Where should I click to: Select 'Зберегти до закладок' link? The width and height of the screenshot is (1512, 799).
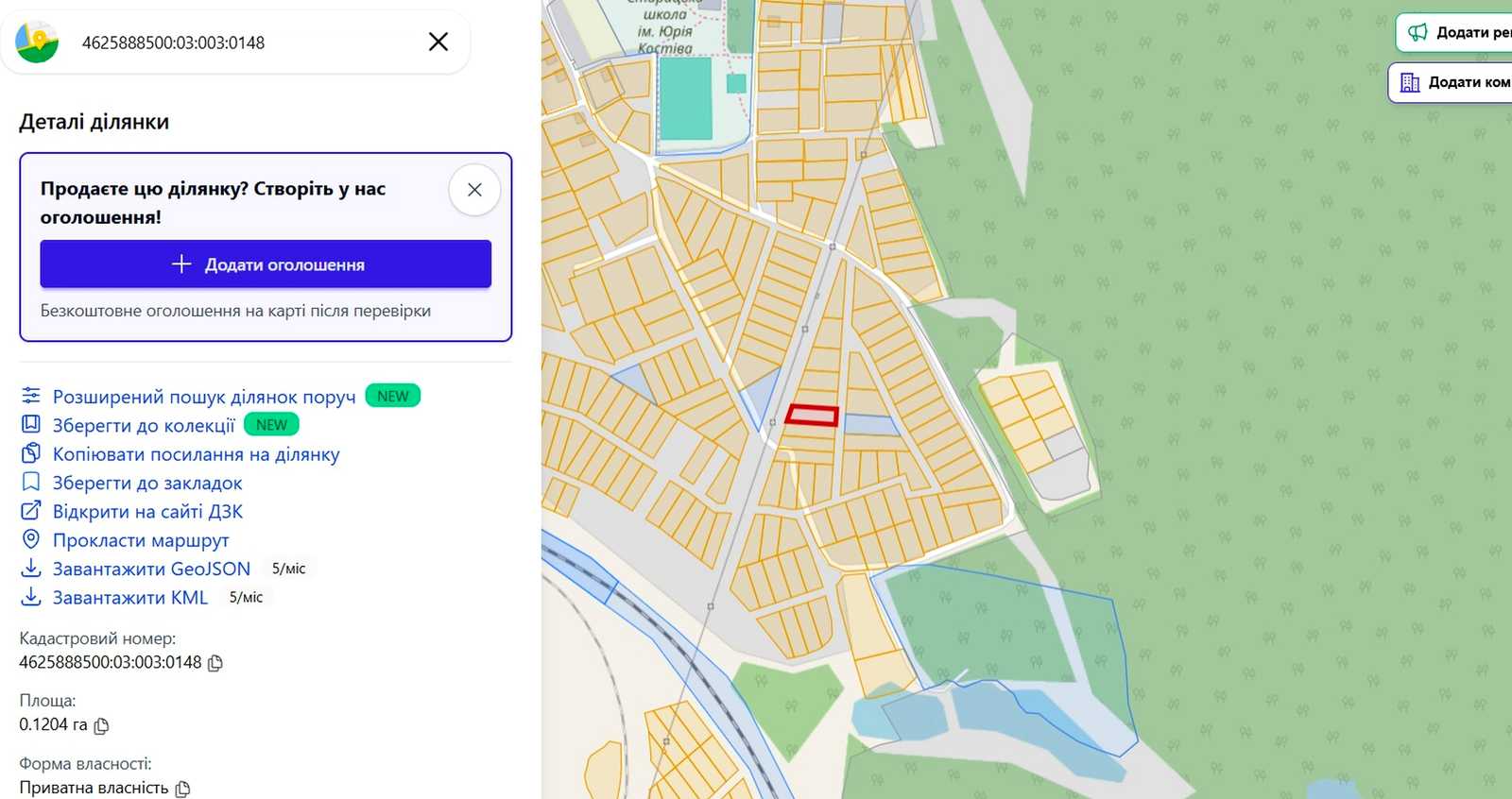tap(147, 484)
